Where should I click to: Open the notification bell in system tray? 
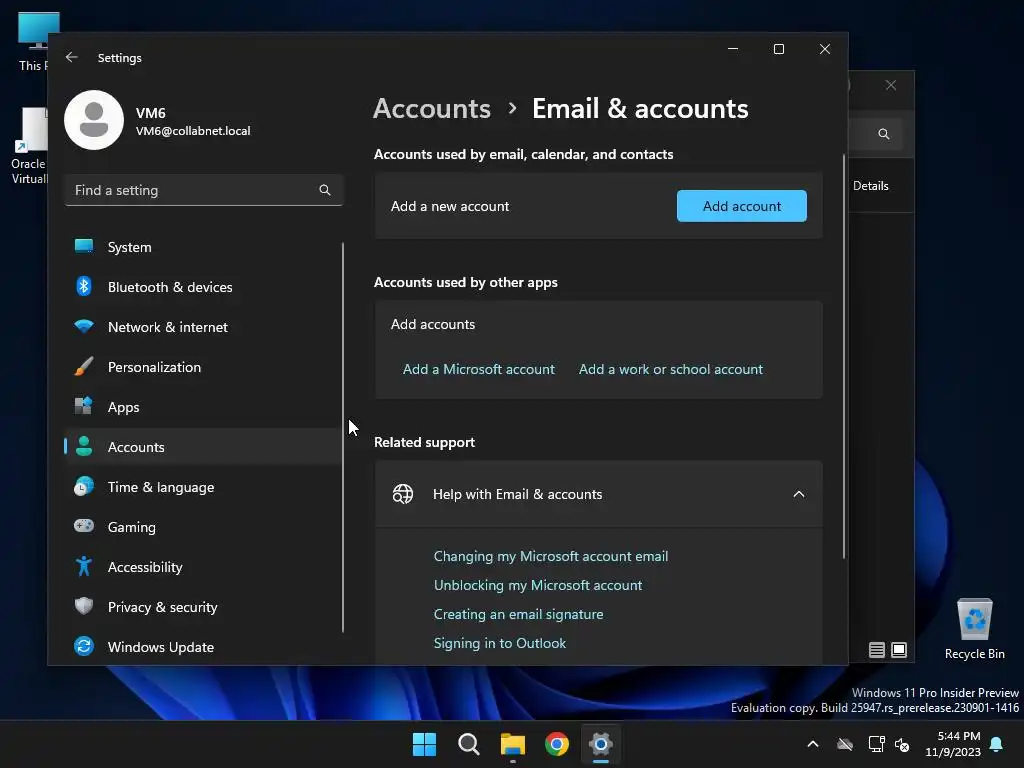tap(997, 744)
